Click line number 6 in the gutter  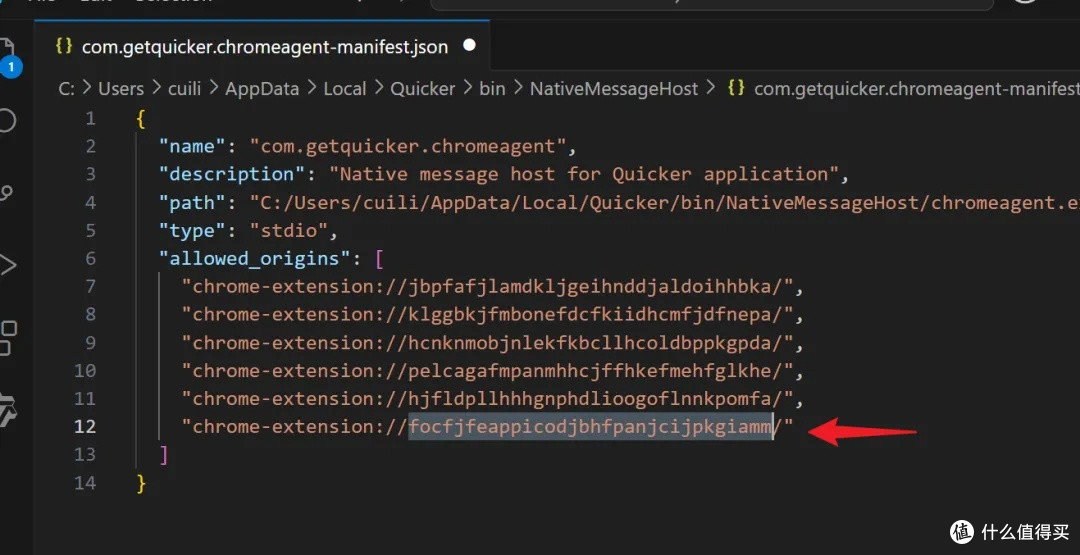tap(90, 258)
